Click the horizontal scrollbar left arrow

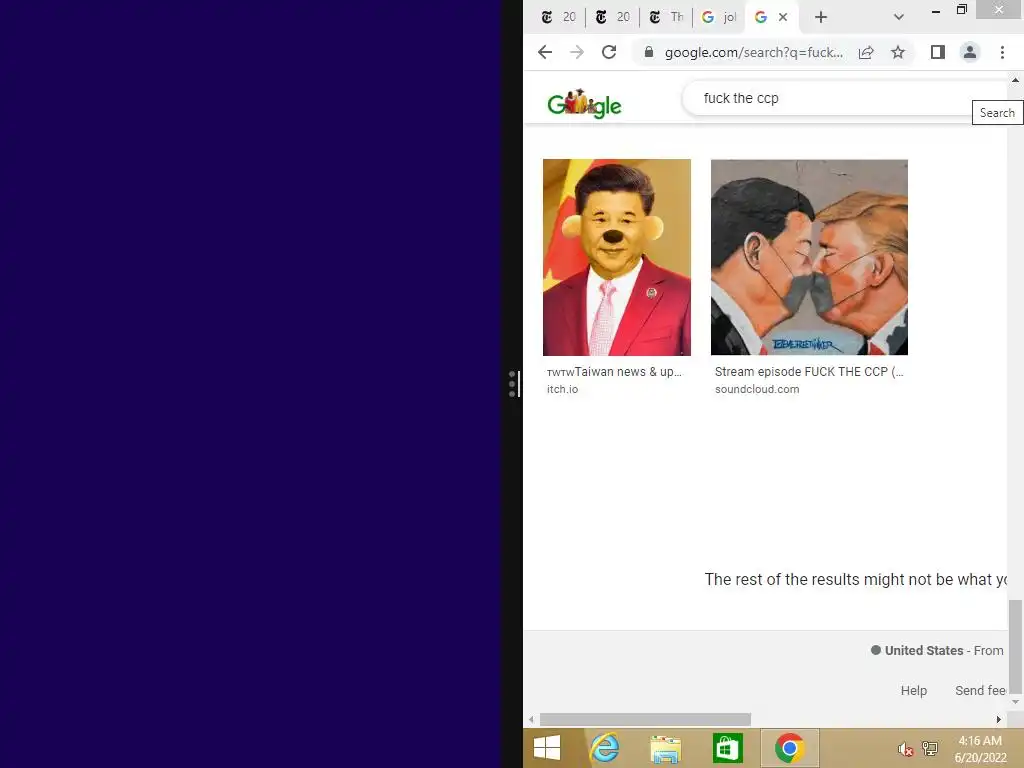pyautogui.click(x=531, y=719)
